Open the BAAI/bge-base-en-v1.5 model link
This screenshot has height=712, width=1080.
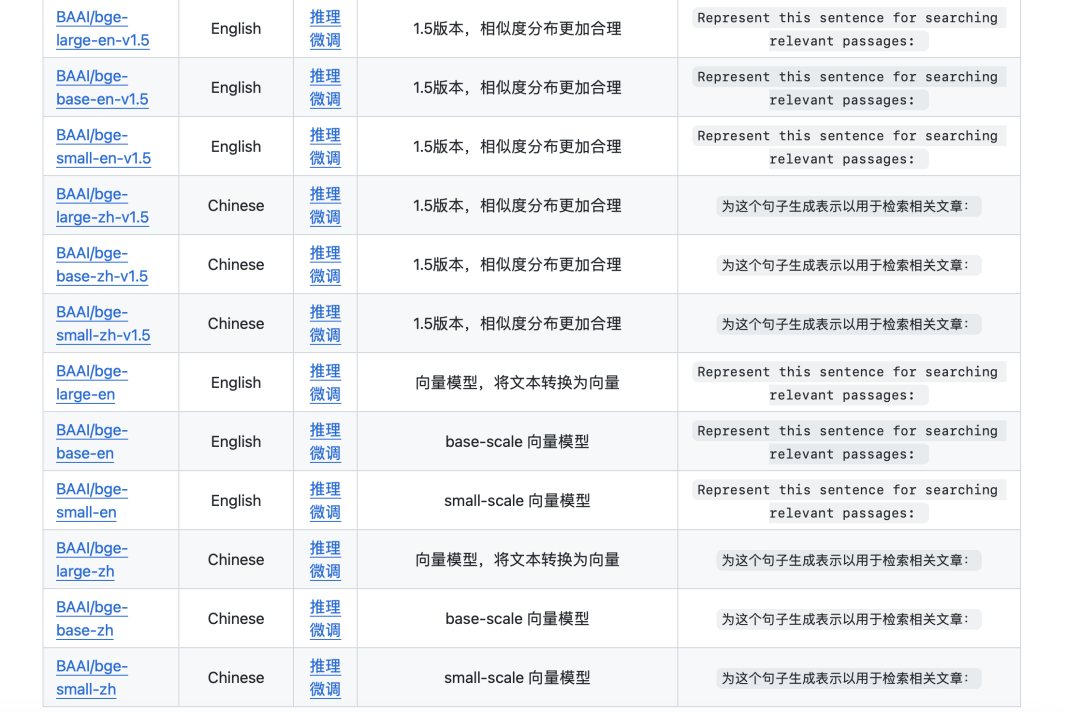[x=102, y=88]
